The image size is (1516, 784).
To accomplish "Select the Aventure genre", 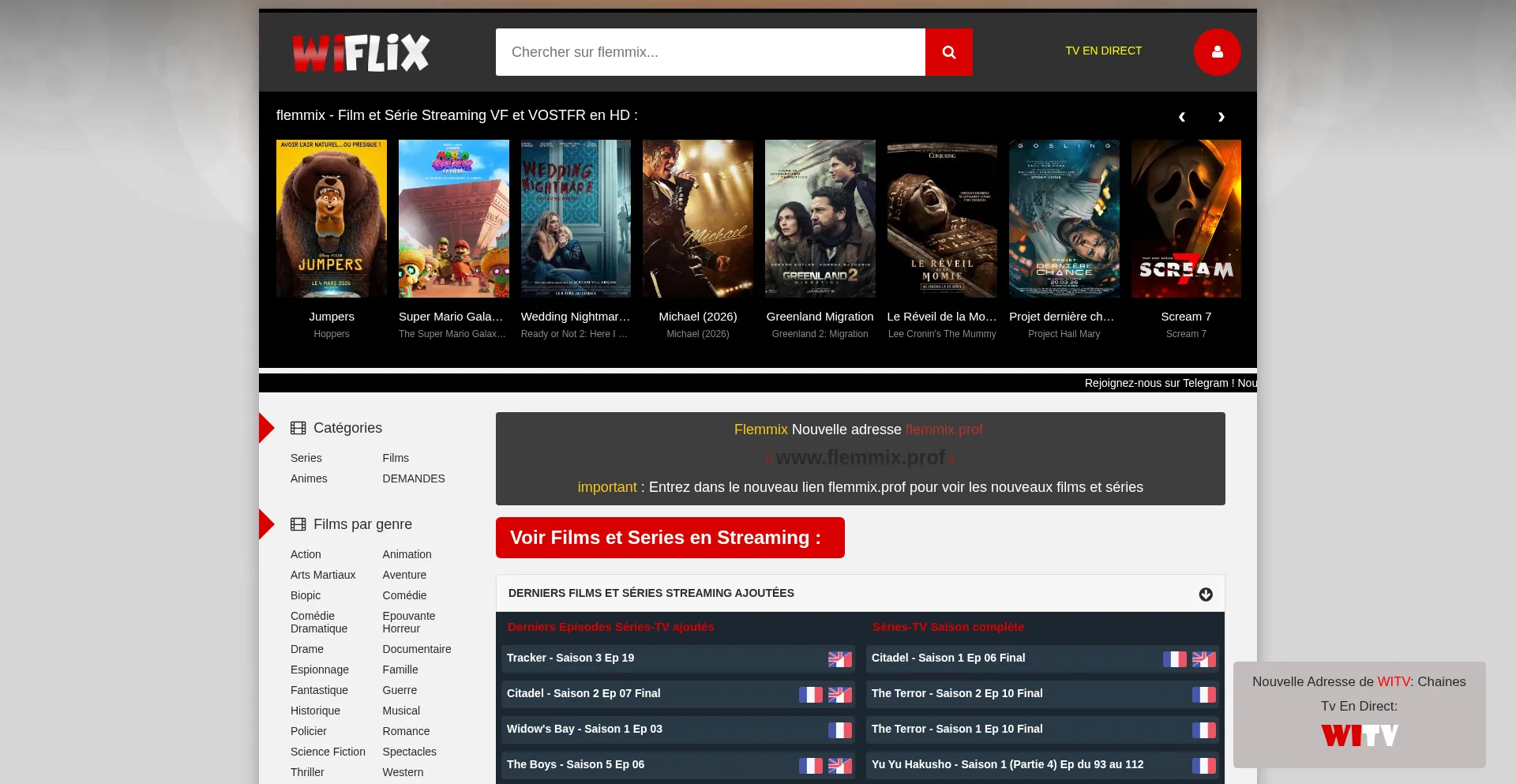I will 404,575.
